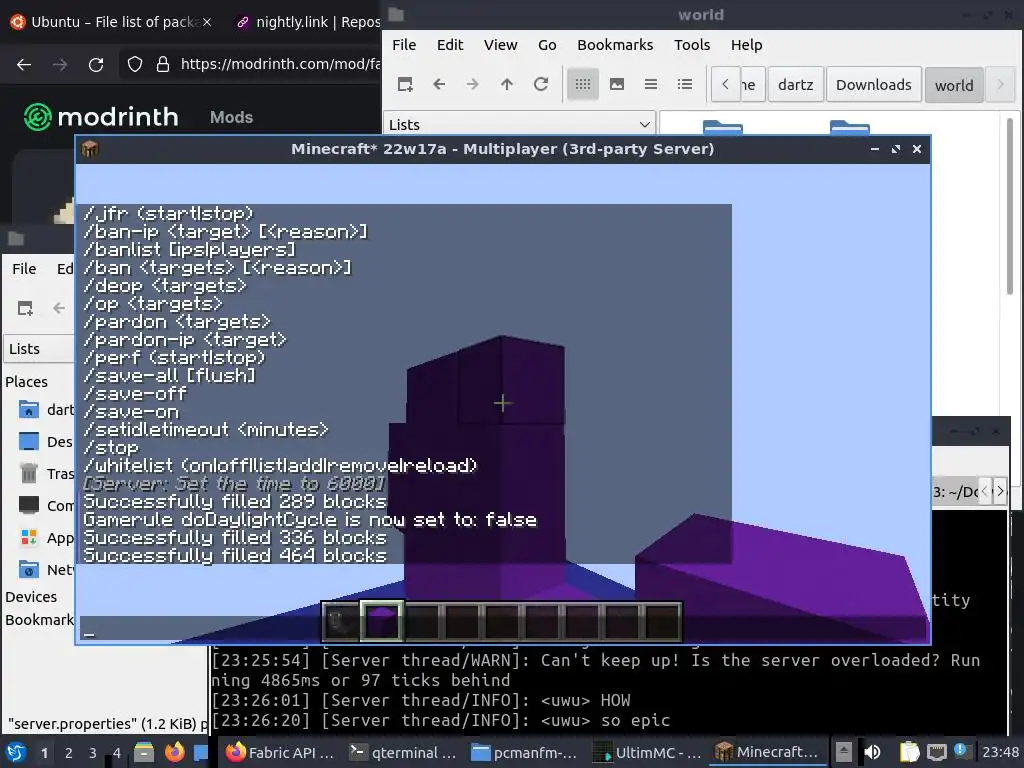Click the 23:48 panel clock
The width and height of the screenshot is (1024, 768).
click(1000, 752)
